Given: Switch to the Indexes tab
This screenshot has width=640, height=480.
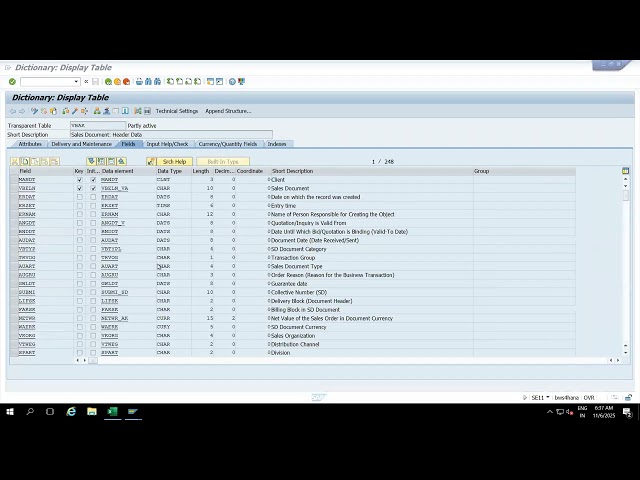Looking at the screenshot, I should coord(277,144).
